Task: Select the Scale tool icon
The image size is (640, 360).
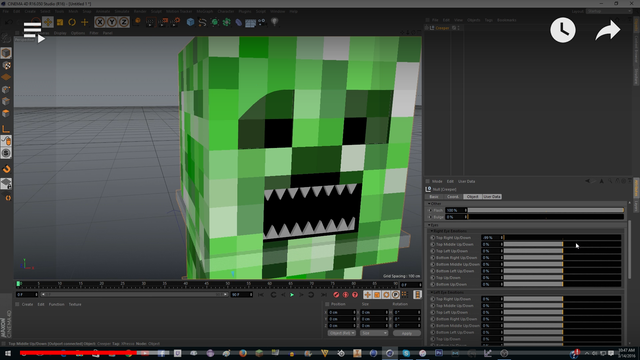Action: tap(60, 22)
